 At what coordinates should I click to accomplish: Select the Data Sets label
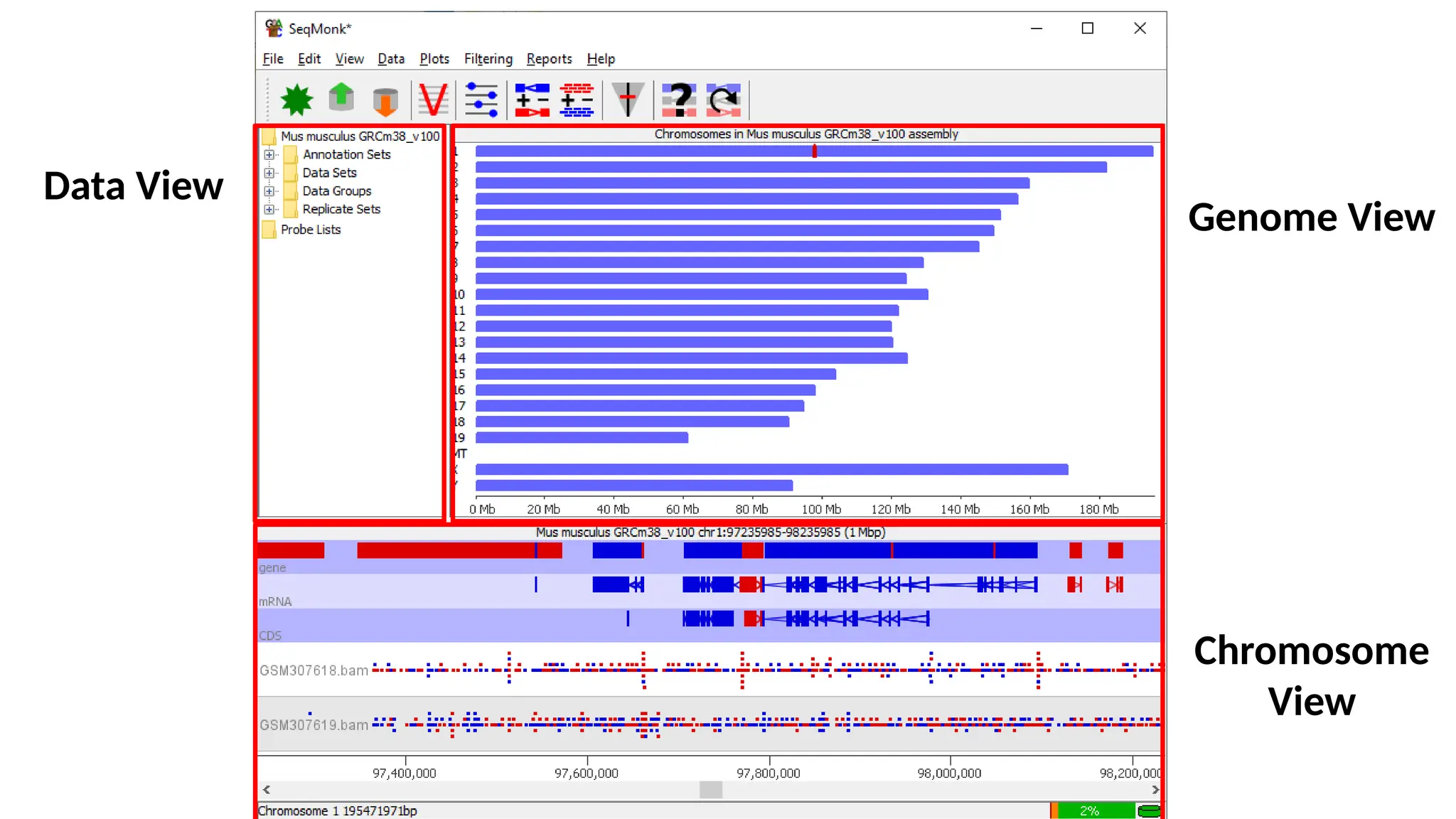pos(329,173)
